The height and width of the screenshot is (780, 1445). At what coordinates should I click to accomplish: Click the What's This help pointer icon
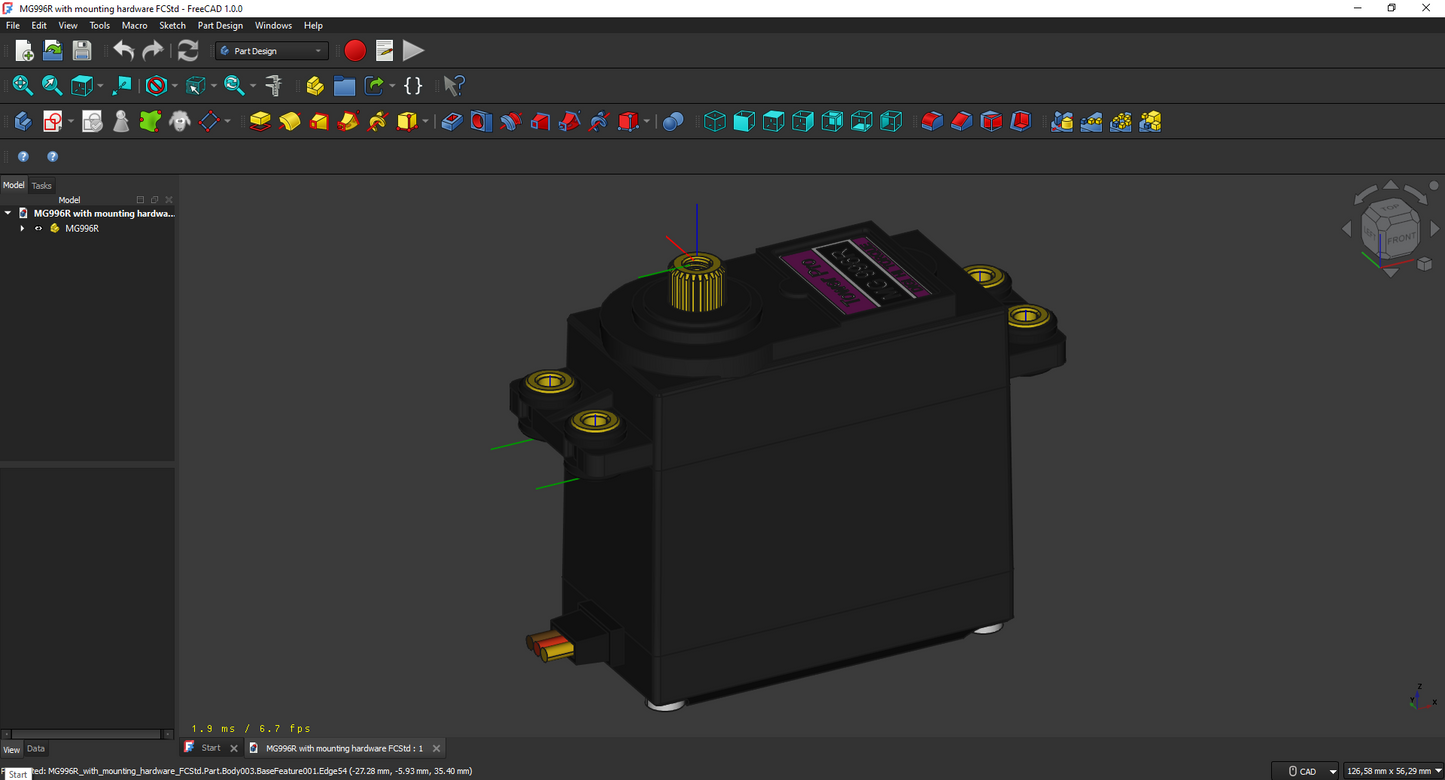(454, 86)
